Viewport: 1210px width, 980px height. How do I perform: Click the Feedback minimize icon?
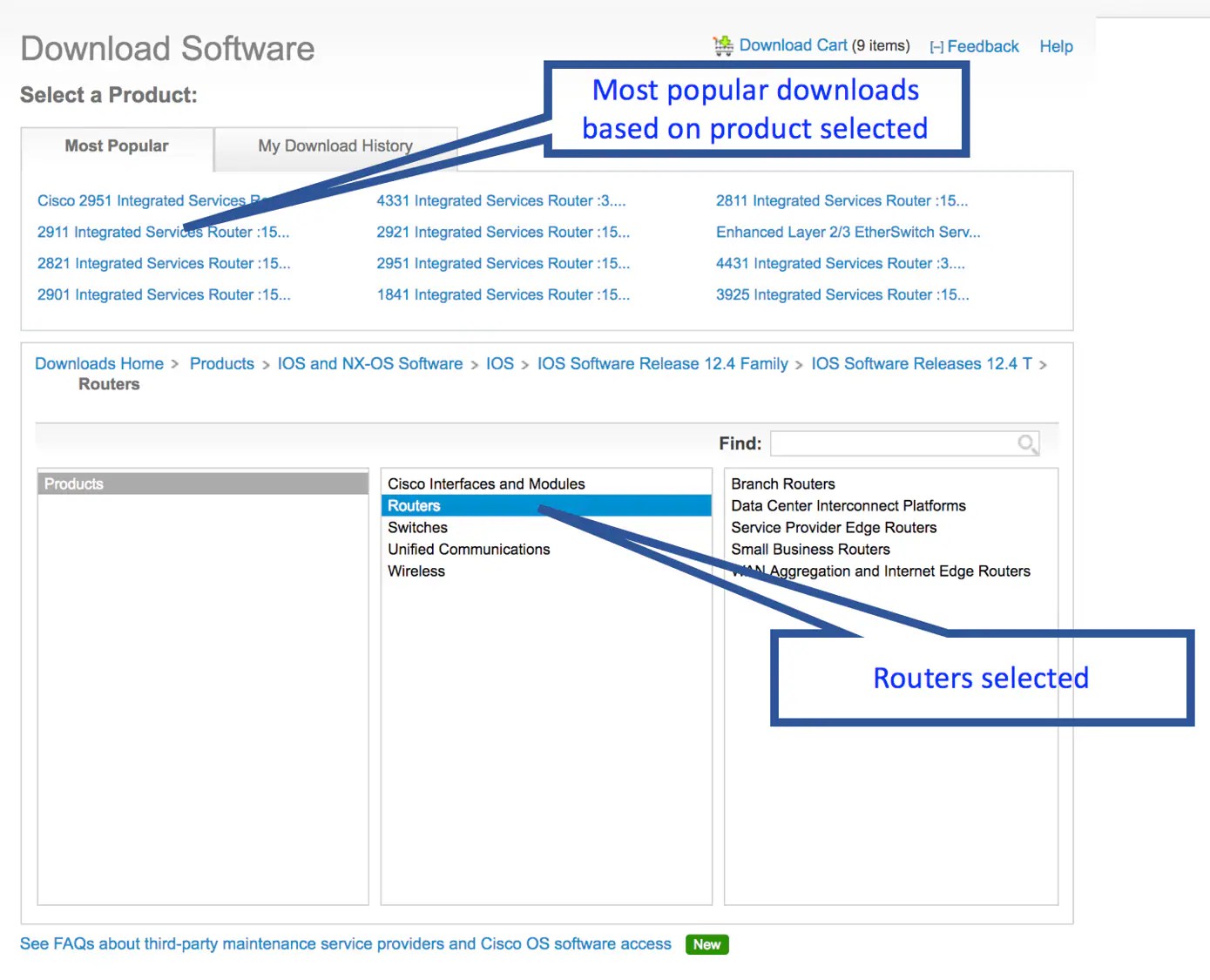(x=937, y=46)
